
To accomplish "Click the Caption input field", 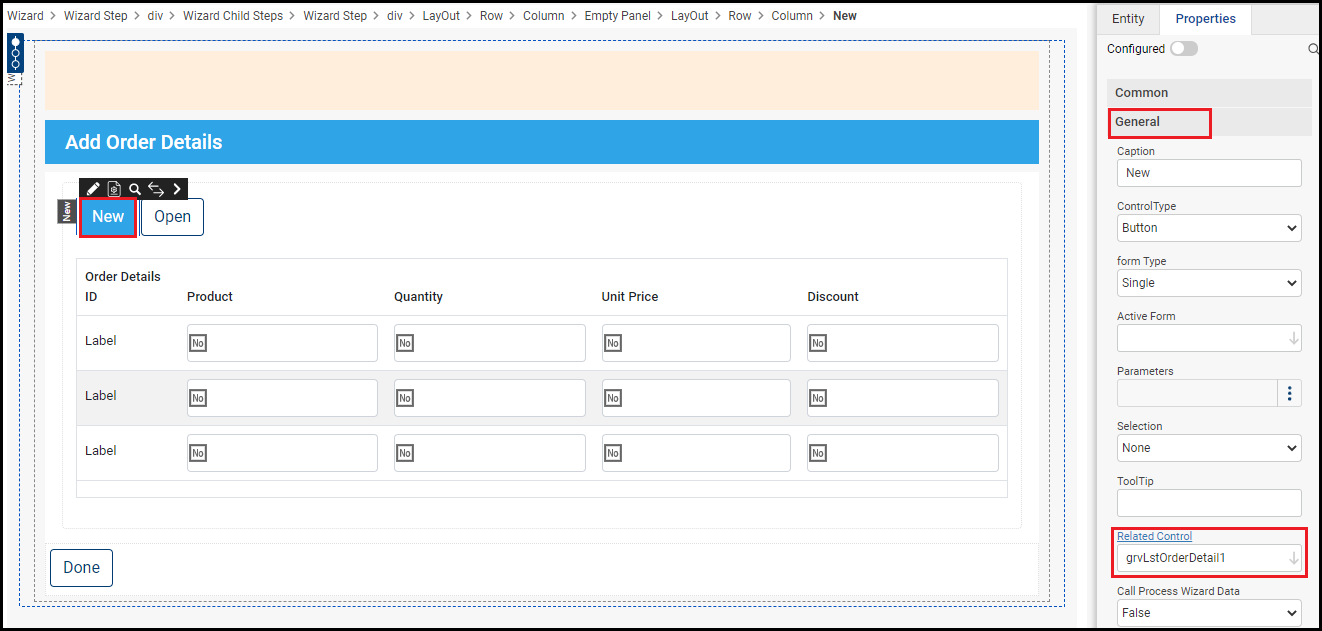I will click(1209, 173).
